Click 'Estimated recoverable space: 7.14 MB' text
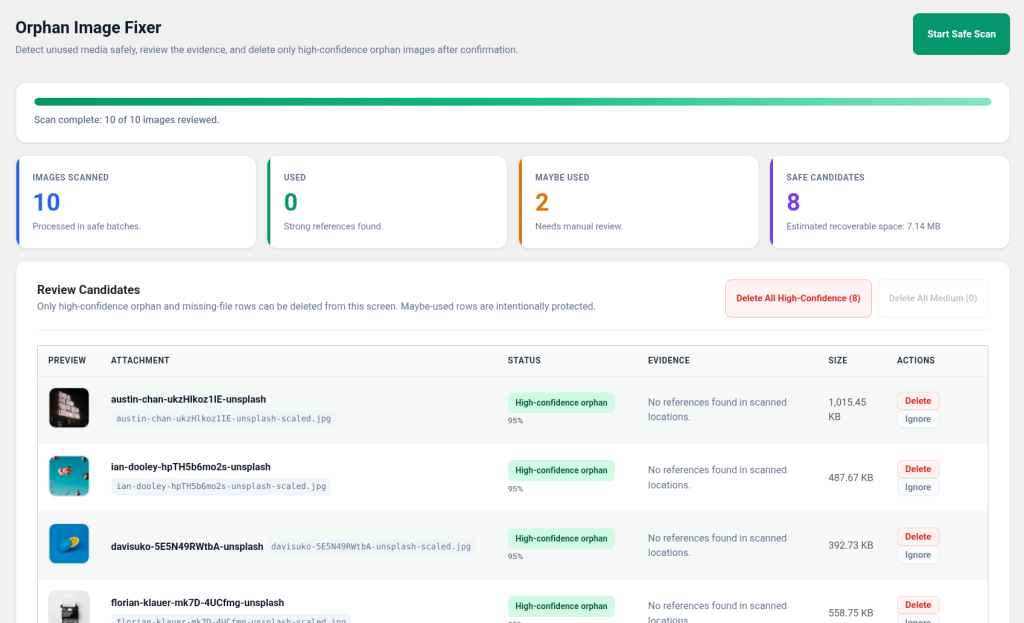This screenshot has width=1024, height=623. pyautogui.click(x=863, y=227)
